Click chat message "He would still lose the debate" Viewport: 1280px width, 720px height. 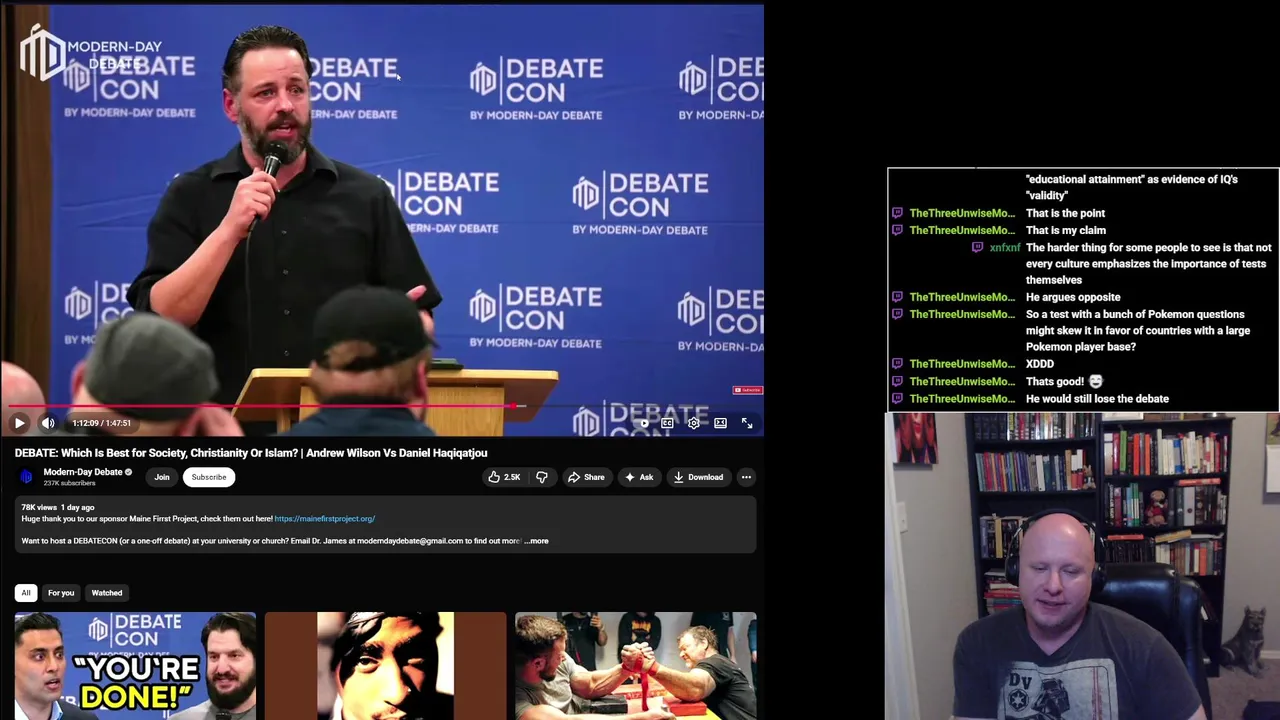point(1097,399)
